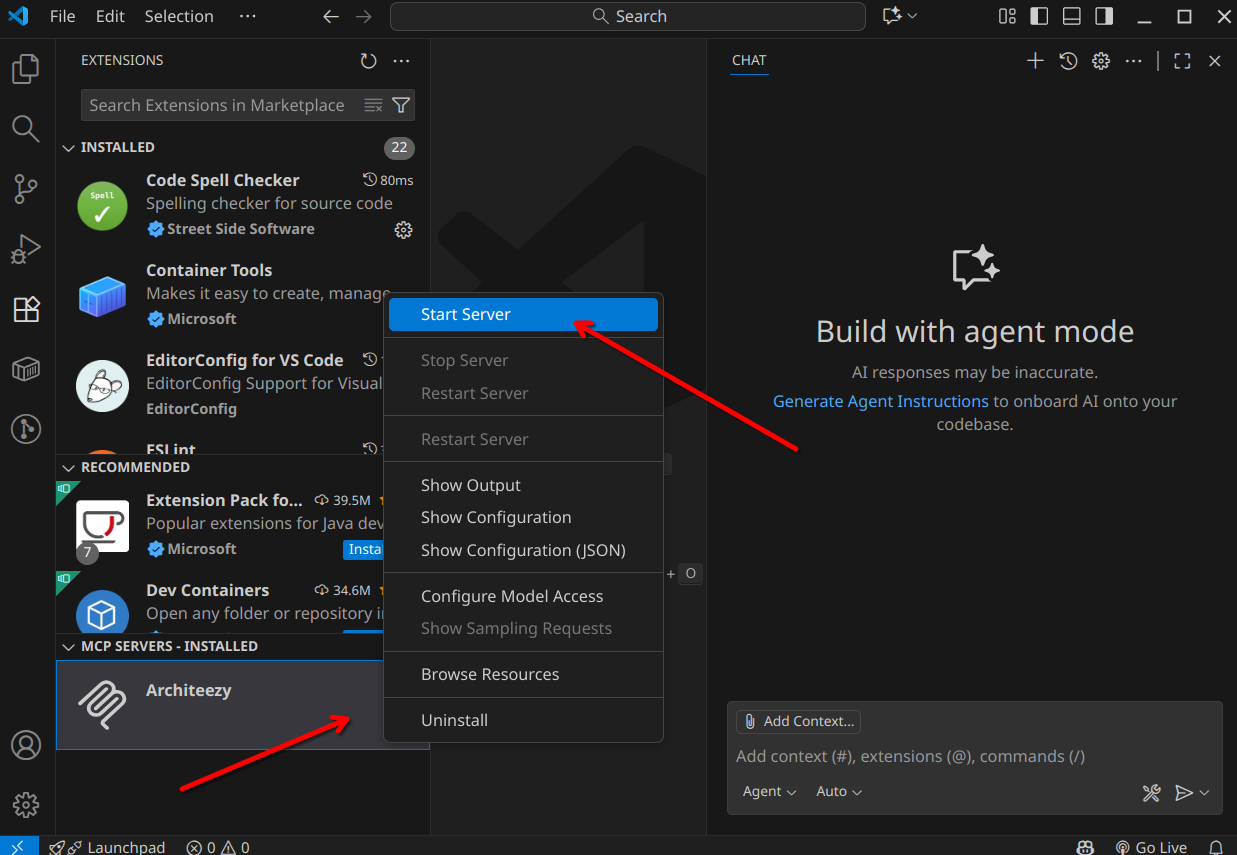Click the Add Context button
The height and width of the screenshot is (855, 1237).
(798, 721)
